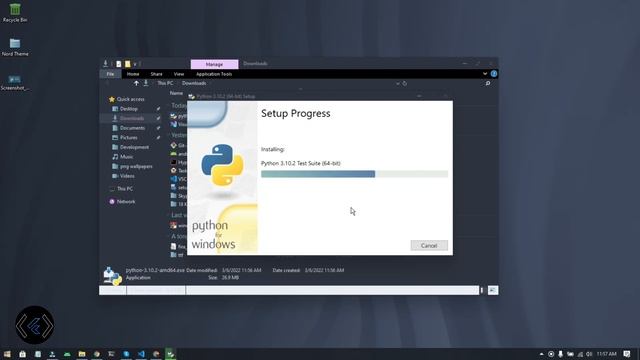Refresh the Downloads folder view

pos(405,83)
